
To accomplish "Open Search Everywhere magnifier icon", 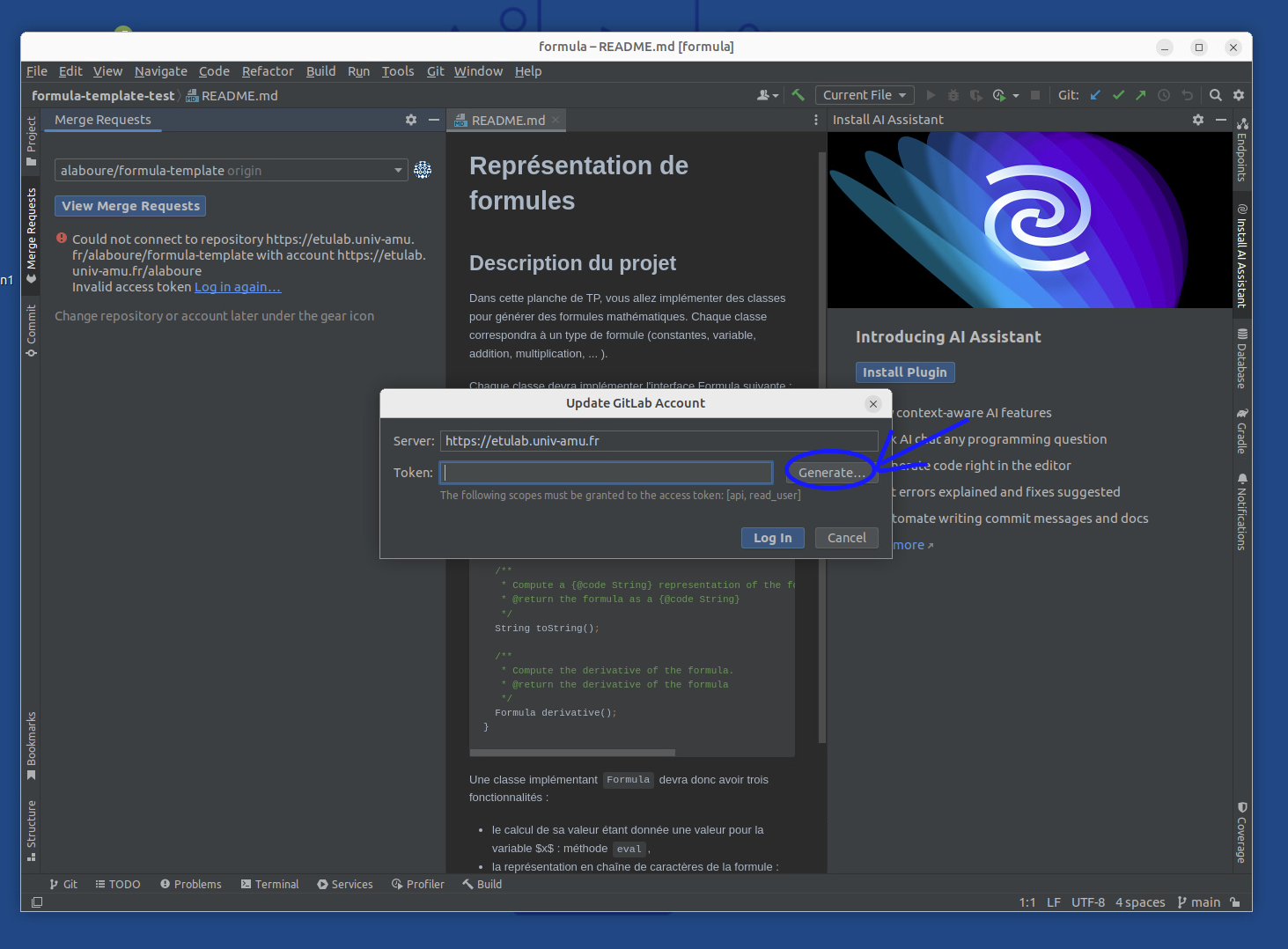I will point(1216,95).
